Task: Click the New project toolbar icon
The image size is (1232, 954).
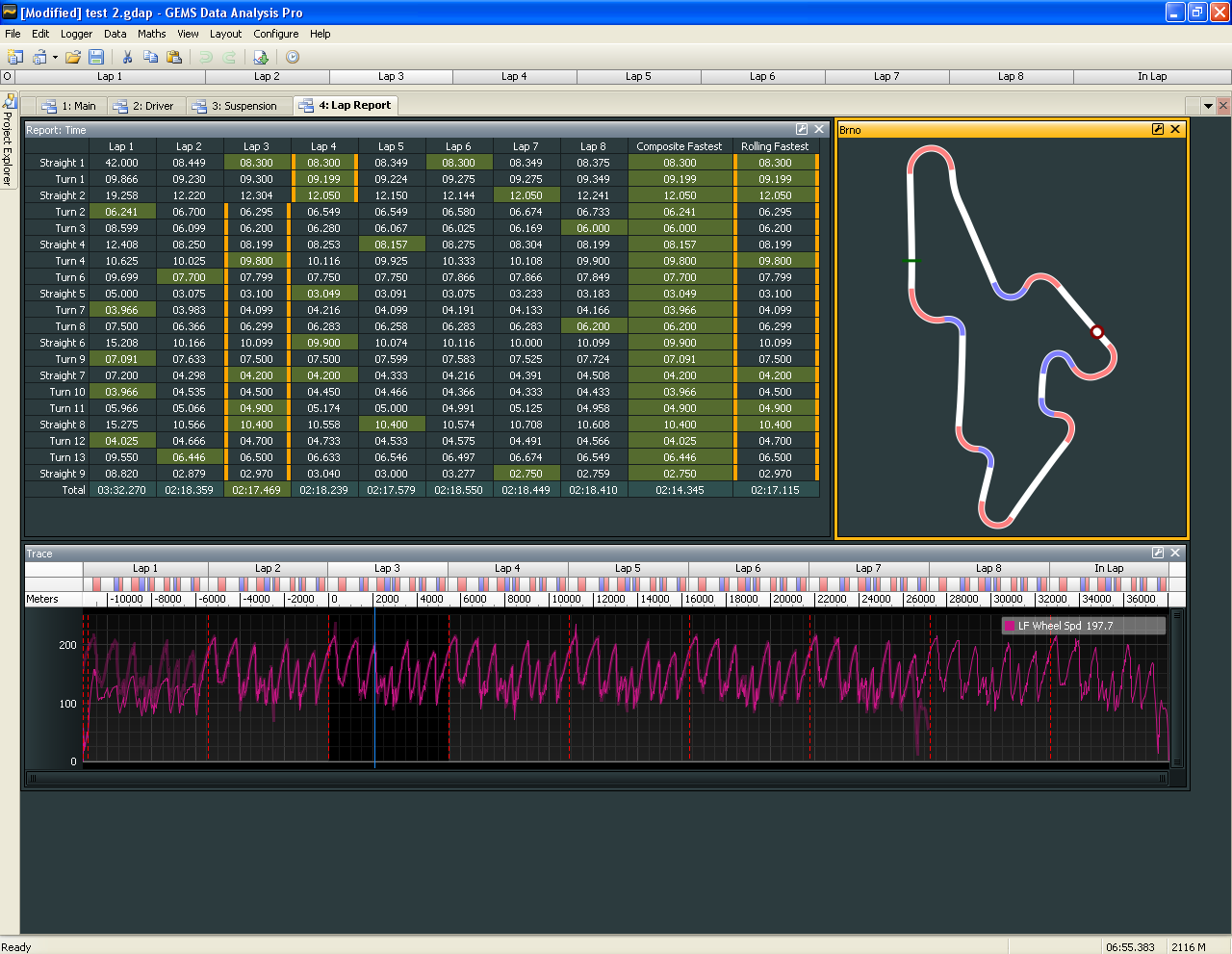Action: (x=15, y=57)
